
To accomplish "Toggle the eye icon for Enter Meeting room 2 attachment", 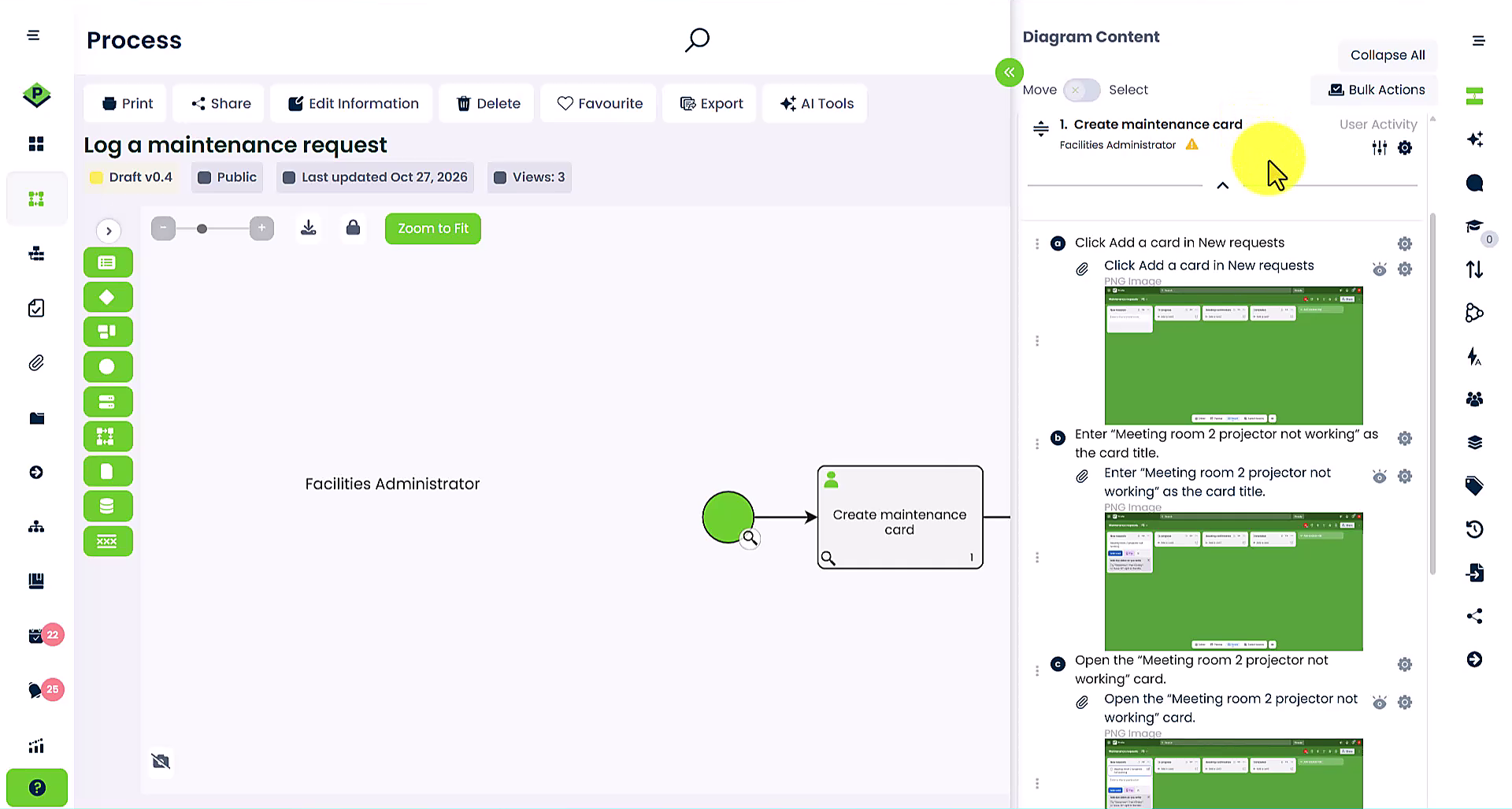I will [x=1380, y=477].
